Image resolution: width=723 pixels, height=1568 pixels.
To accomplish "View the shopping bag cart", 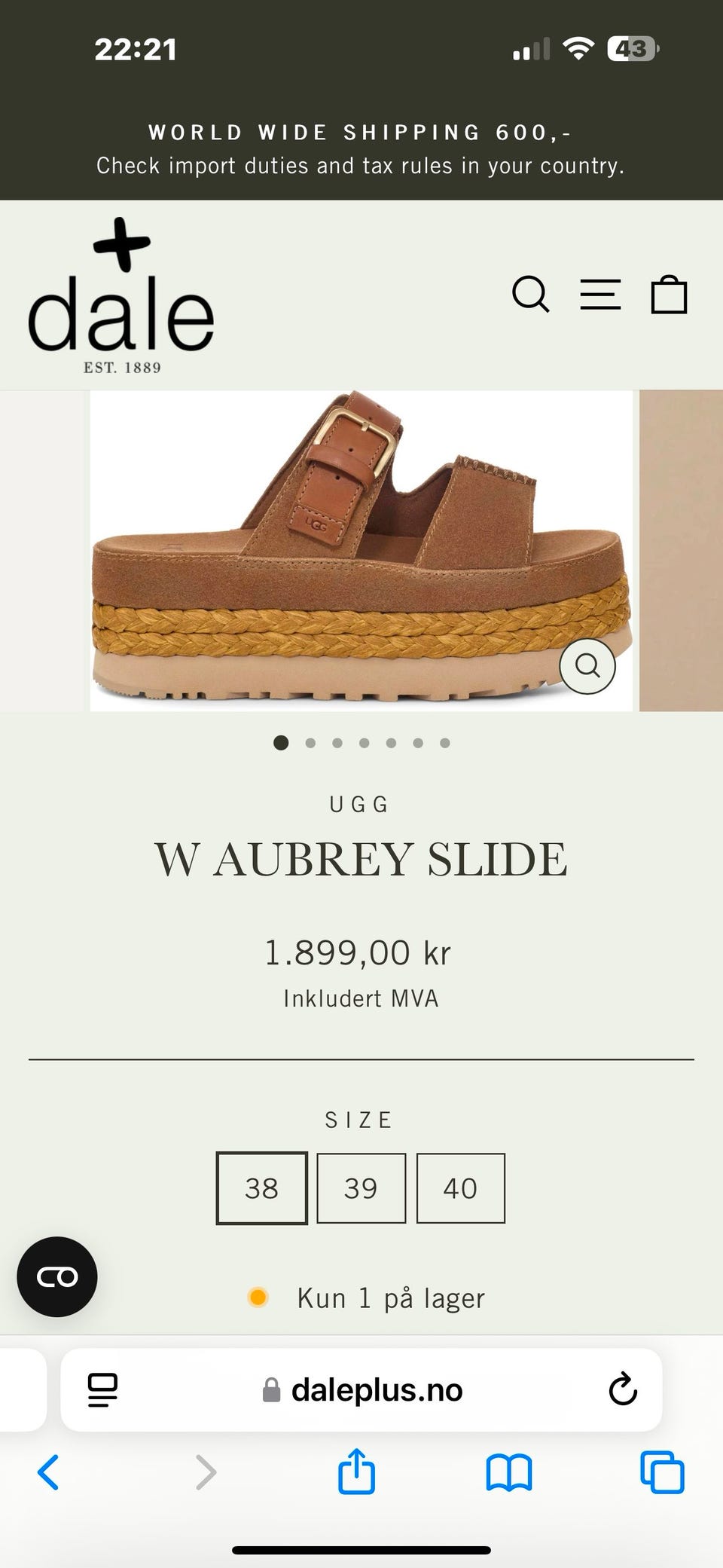I will point(669,294).
